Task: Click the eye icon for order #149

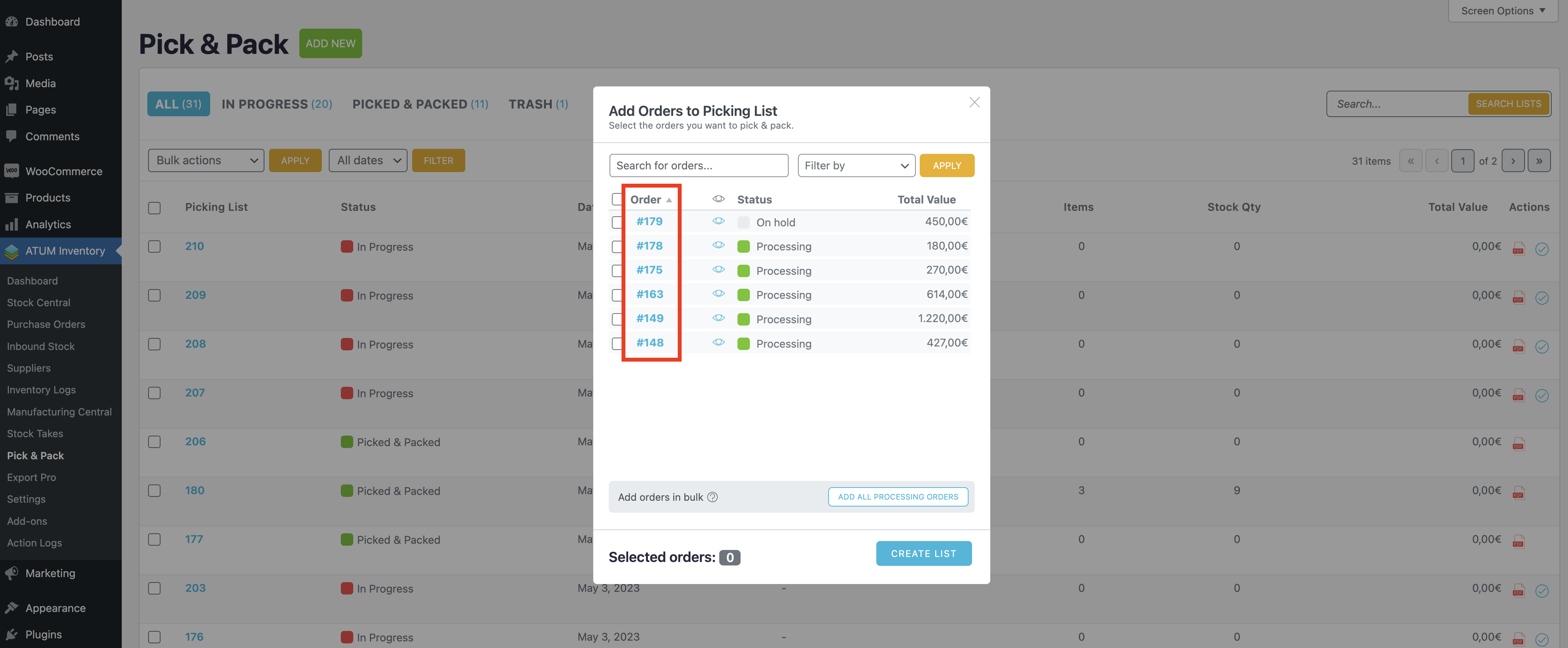Action: click(x=718, y=318)
